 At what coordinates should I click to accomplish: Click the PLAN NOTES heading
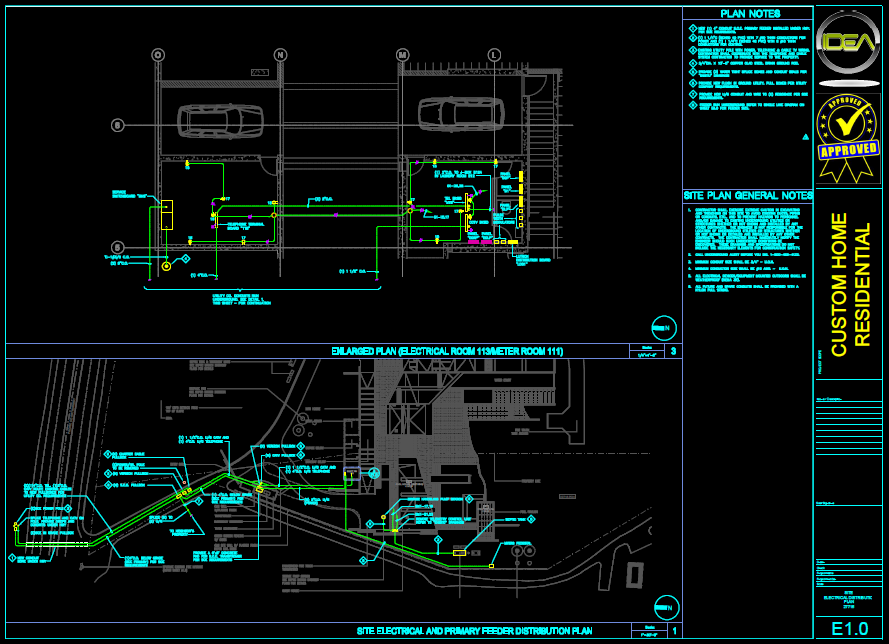pyautogui.click(x=748, y=13)
